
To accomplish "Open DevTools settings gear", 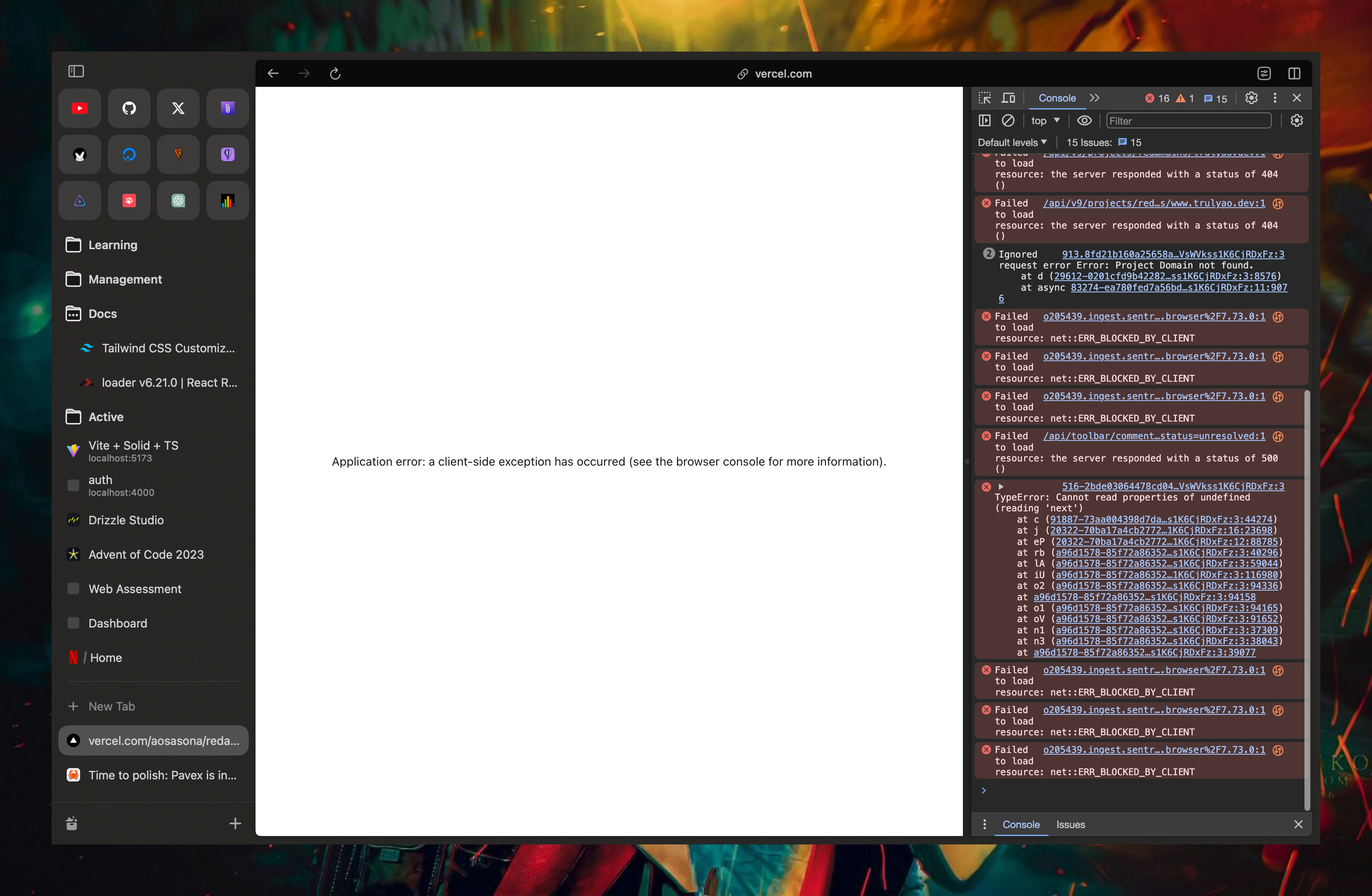I will [1251, 99].
